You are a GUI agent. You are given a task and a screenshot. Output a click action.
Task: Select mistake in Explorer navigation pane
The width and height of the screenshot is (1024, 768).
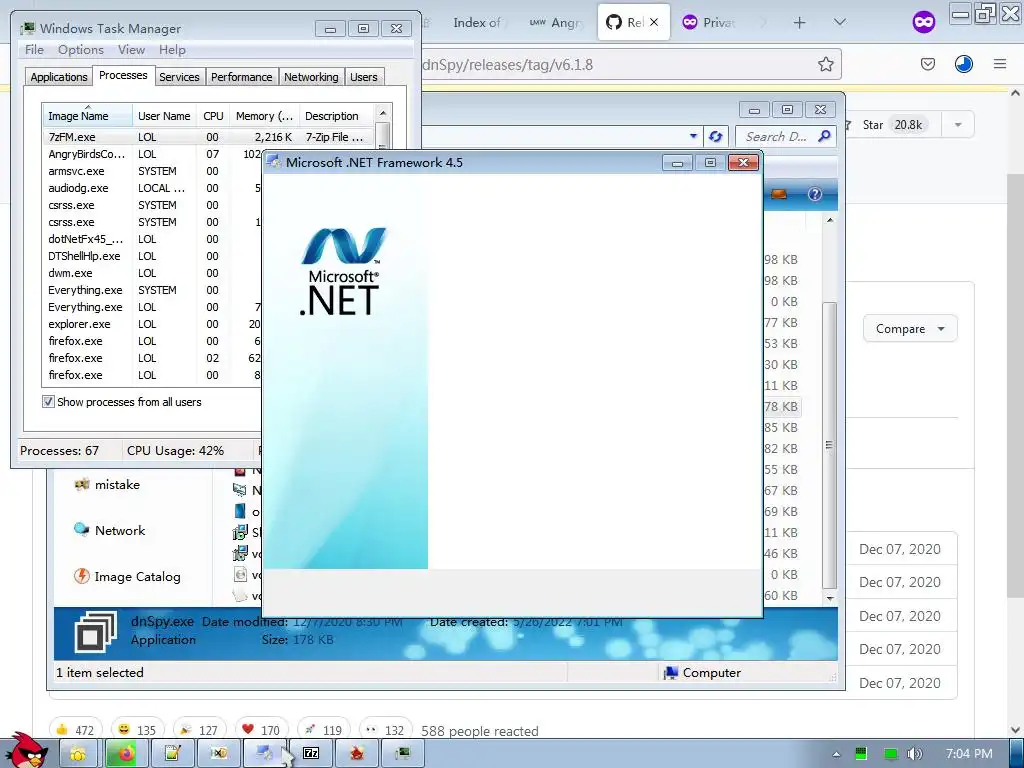[x=108, y=484]
